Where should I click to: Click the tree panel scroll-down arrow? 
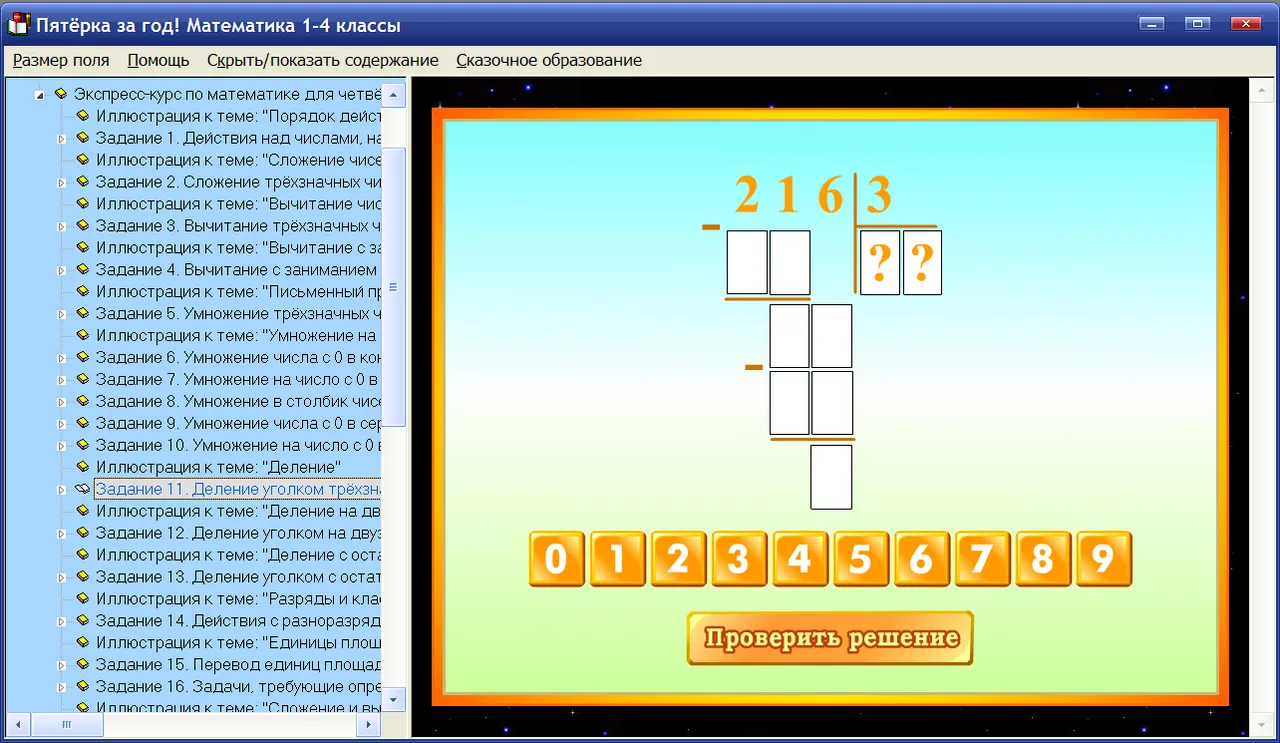395,698
